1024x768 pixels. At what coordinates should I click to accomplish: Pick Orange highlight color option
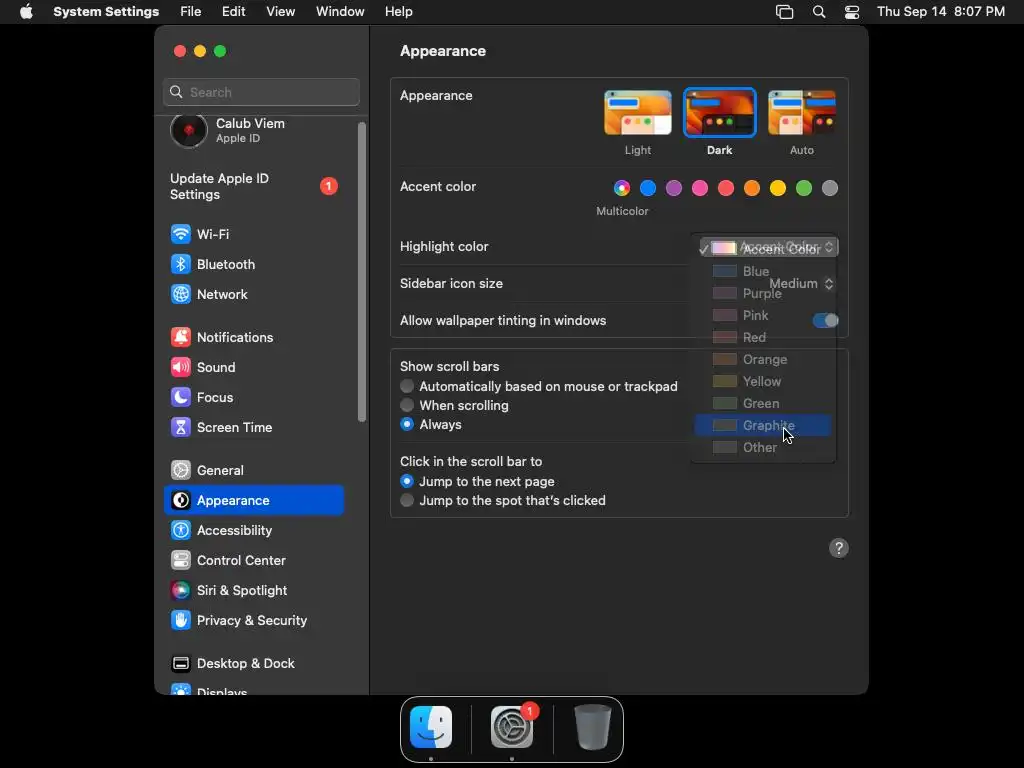click(763, 359)
